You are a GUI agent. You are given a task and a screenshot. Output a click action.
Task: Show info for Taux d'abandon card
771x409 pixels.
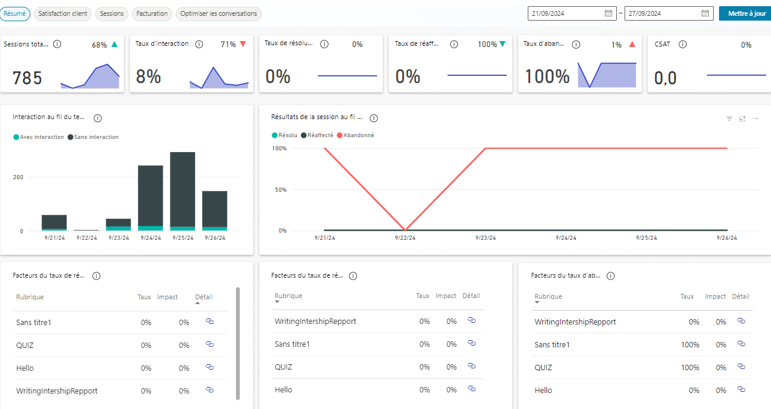tap(576, 44)
